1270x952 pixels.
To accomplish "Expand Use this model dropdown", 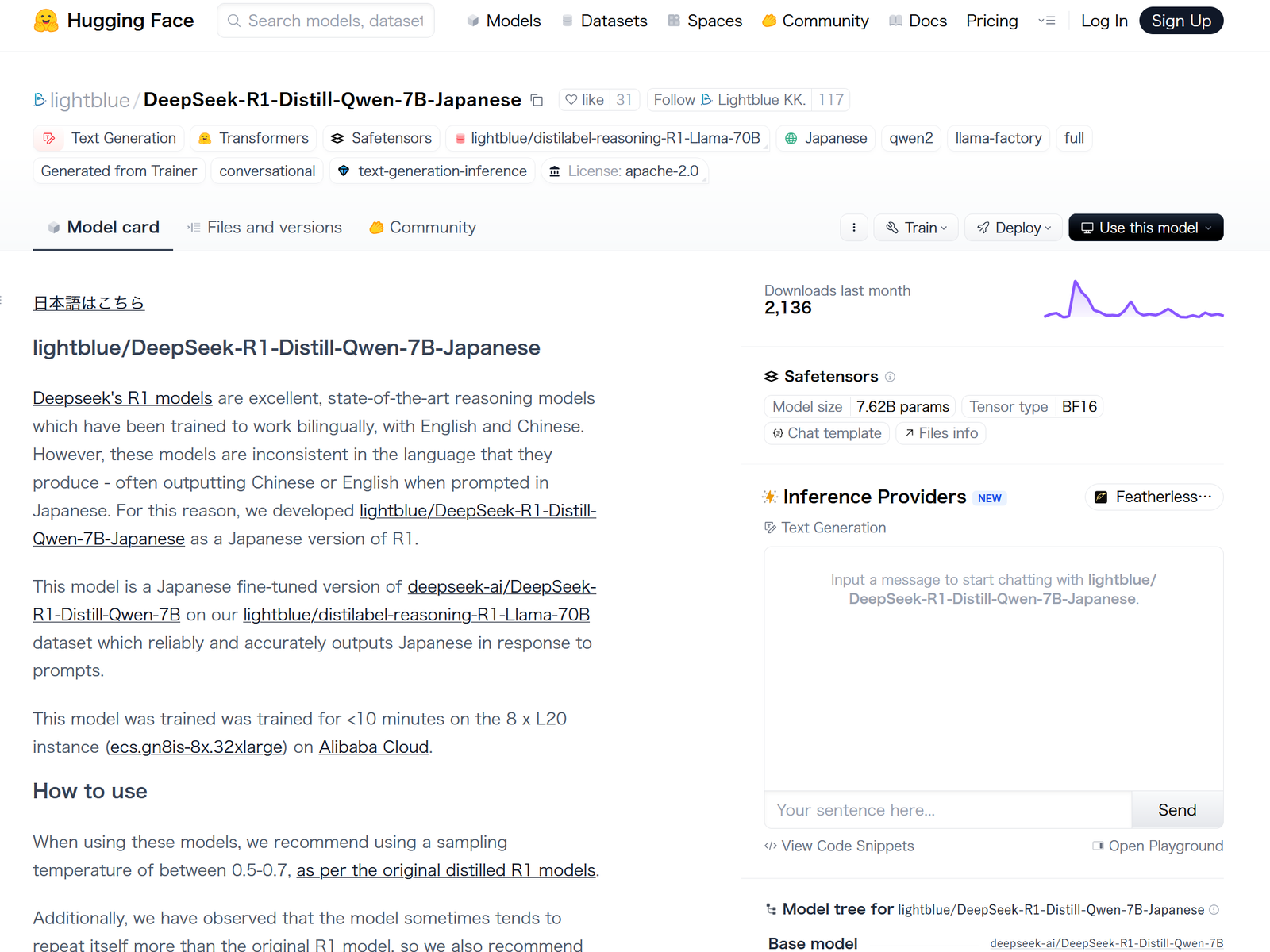I will pyautogui.click(x=1146, y=228).
